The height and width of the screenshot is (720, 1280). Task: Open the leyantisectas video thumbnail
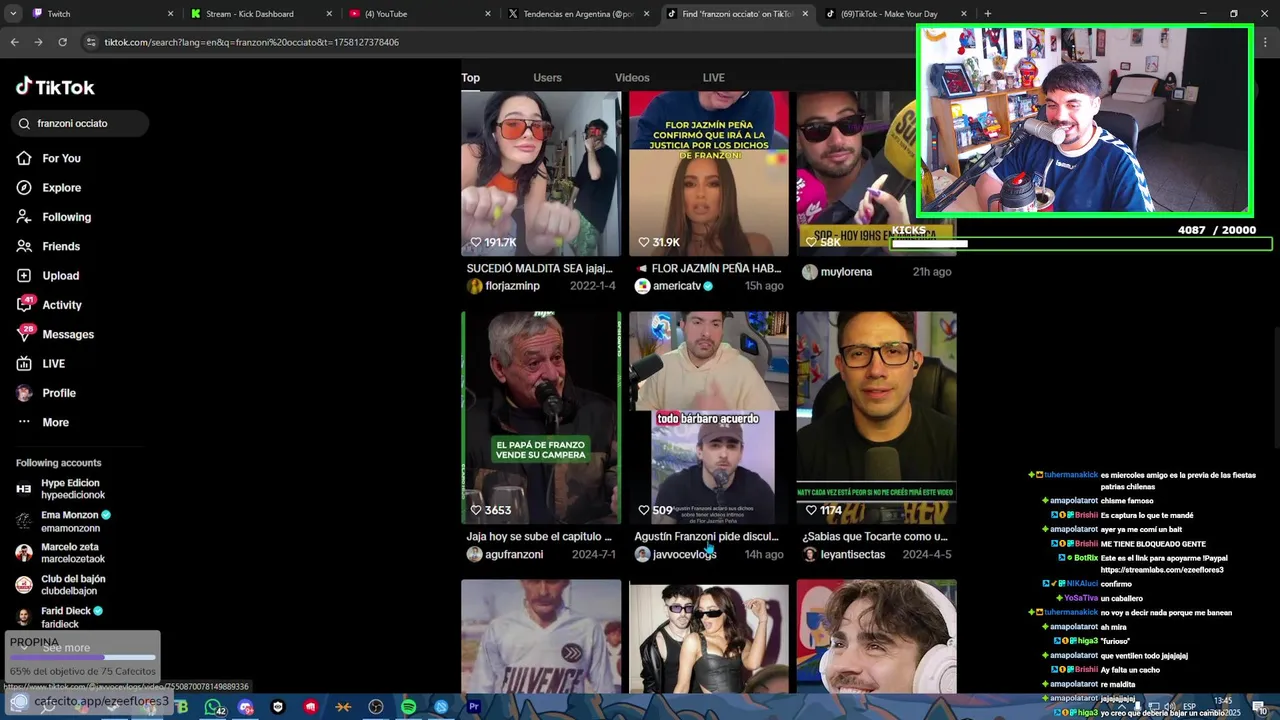click(876, 417)
